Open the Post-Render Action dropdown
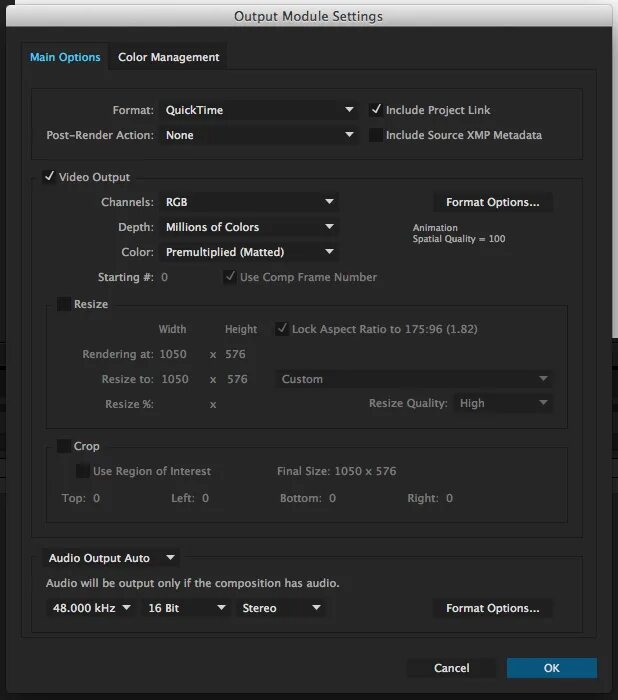Screen dimensions: 618x700 tap(259, 135)
